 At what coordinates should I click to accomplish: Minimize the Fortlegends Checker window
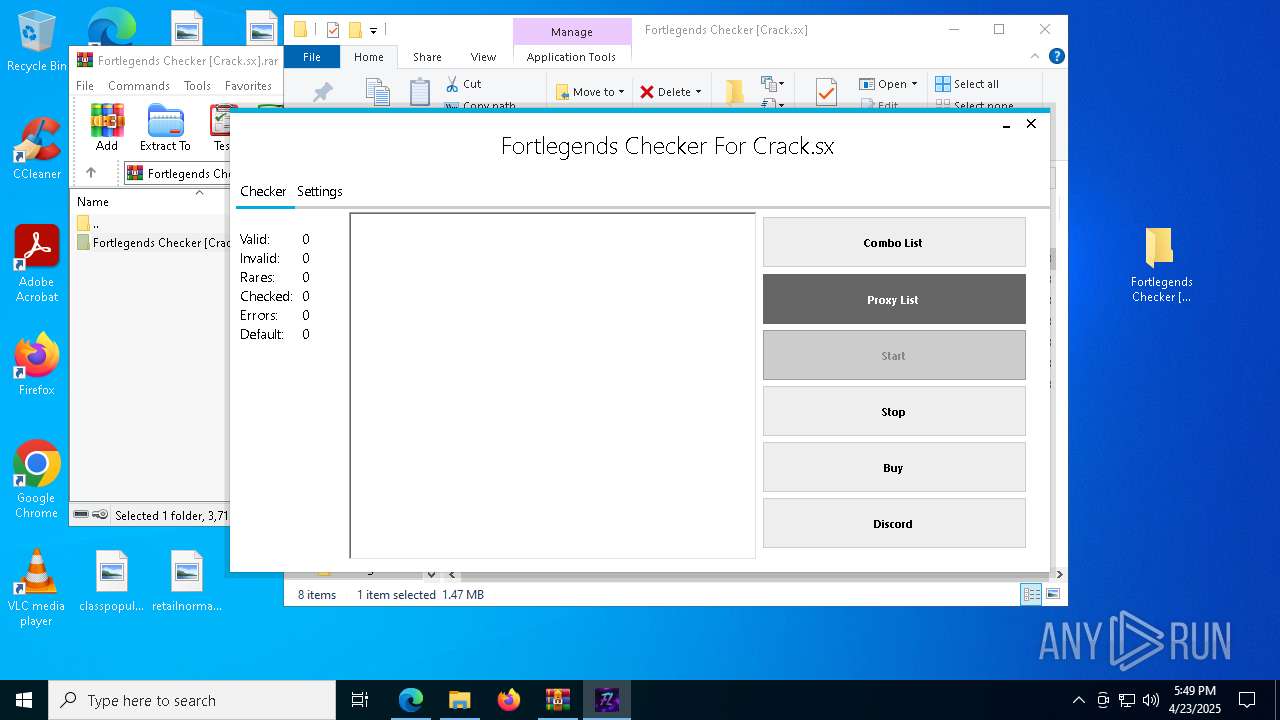pos(1006,125)
